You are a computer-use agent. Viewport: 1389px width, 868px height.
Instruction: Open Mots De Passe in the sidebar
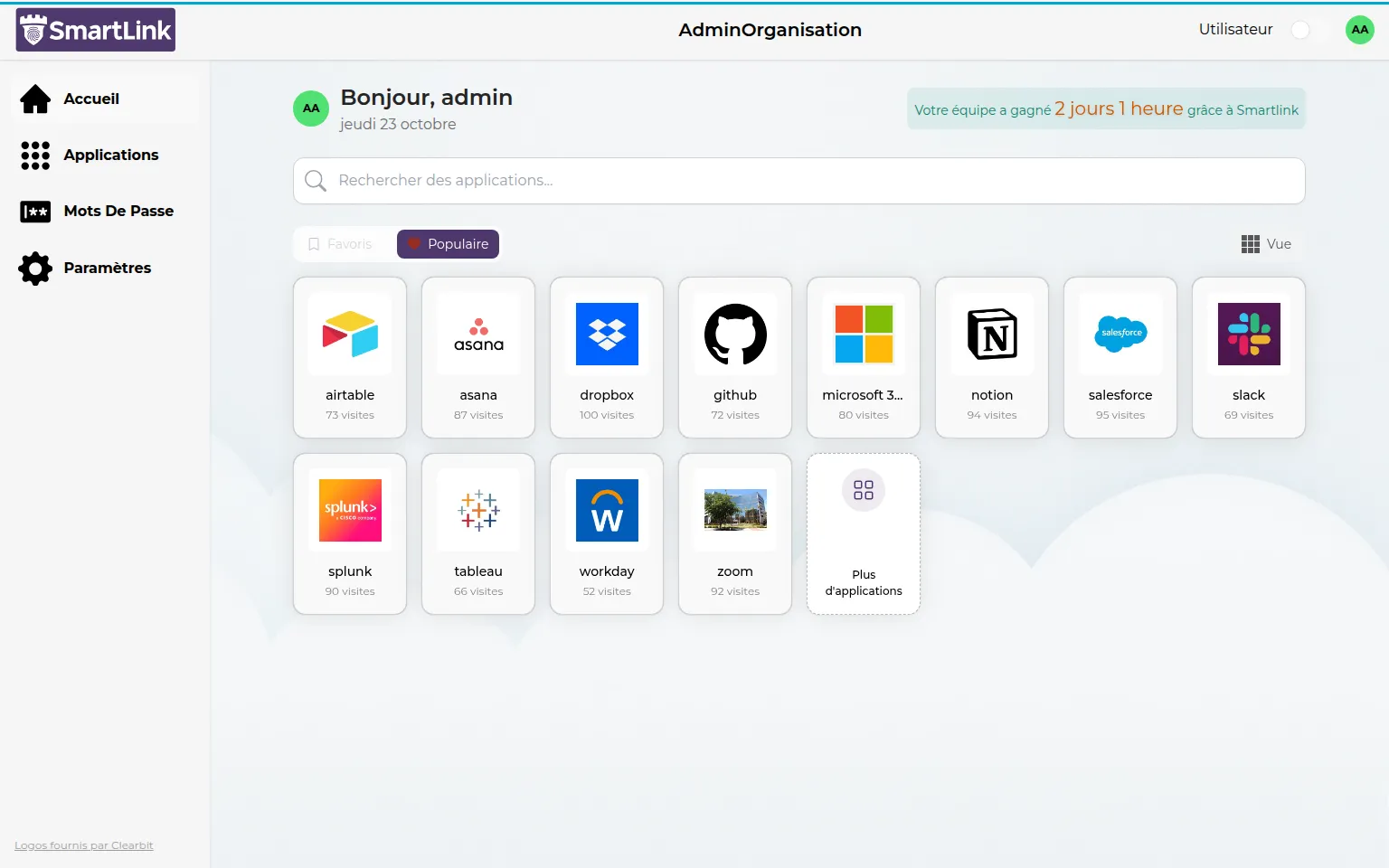pos(118,212)
